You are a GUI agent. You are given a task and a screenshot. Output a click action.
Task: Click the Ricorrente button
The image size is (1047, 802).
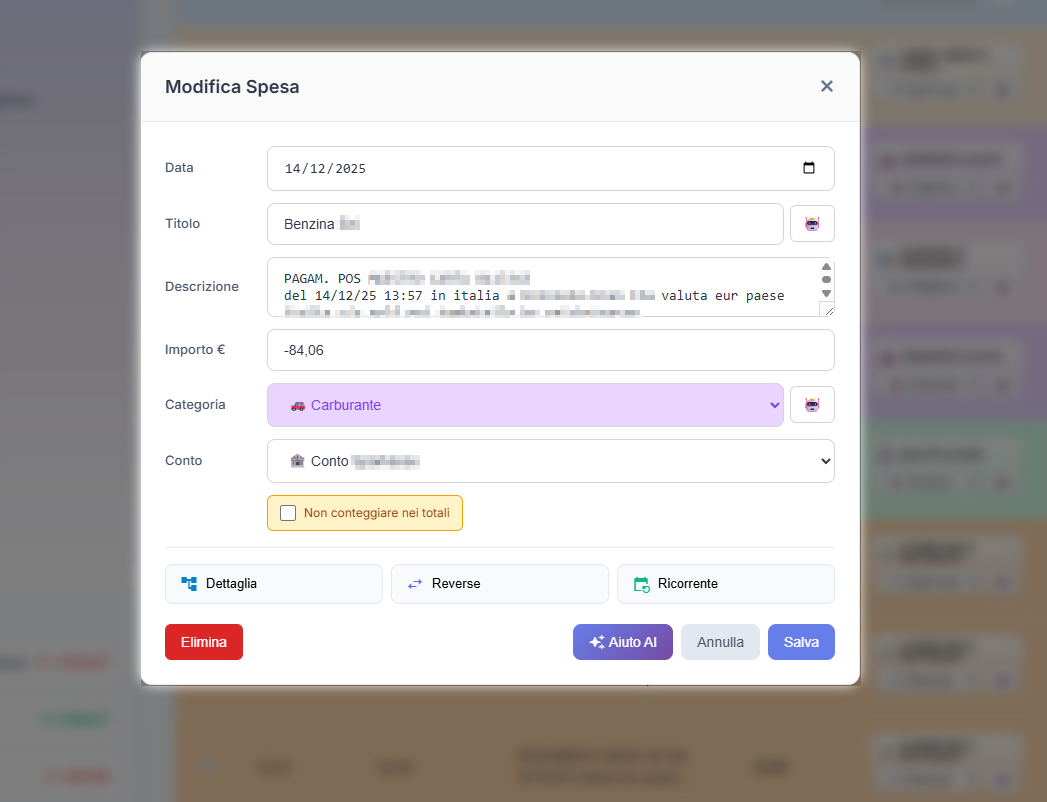(x=726, y=584)
